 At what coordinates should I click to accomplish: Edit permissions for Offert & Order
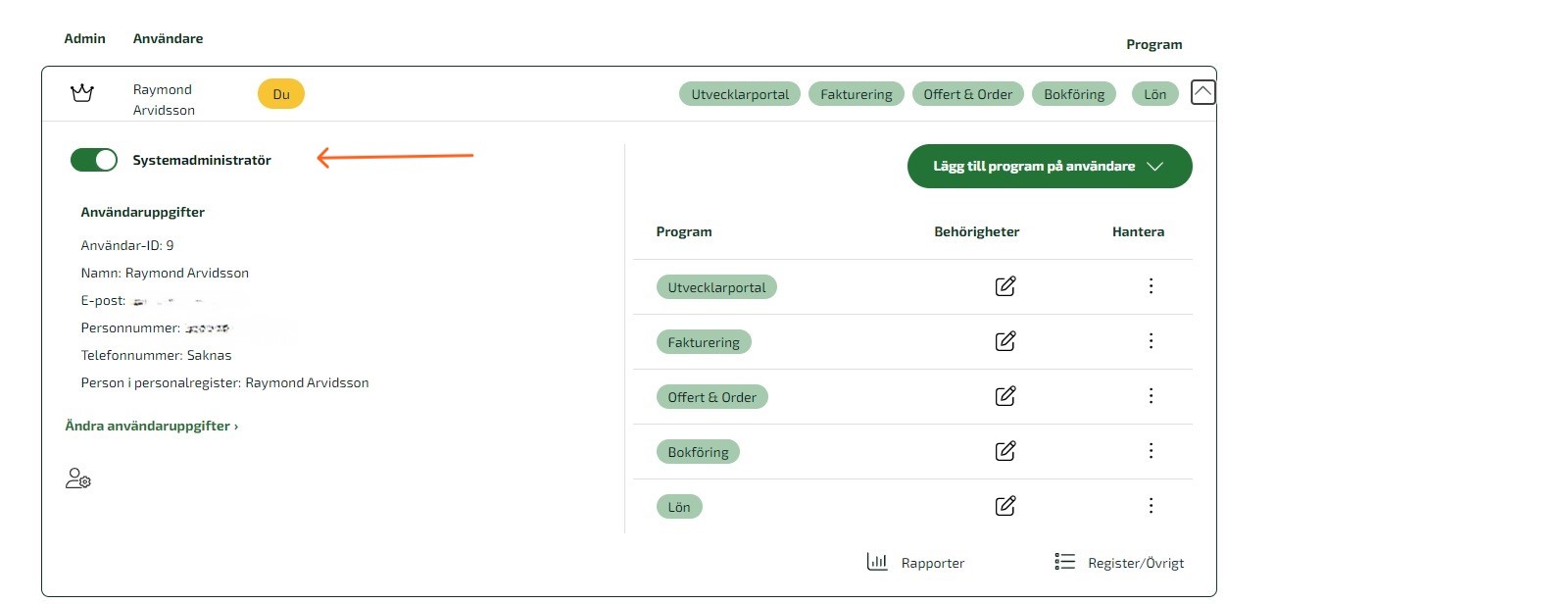click(1004, 396)
